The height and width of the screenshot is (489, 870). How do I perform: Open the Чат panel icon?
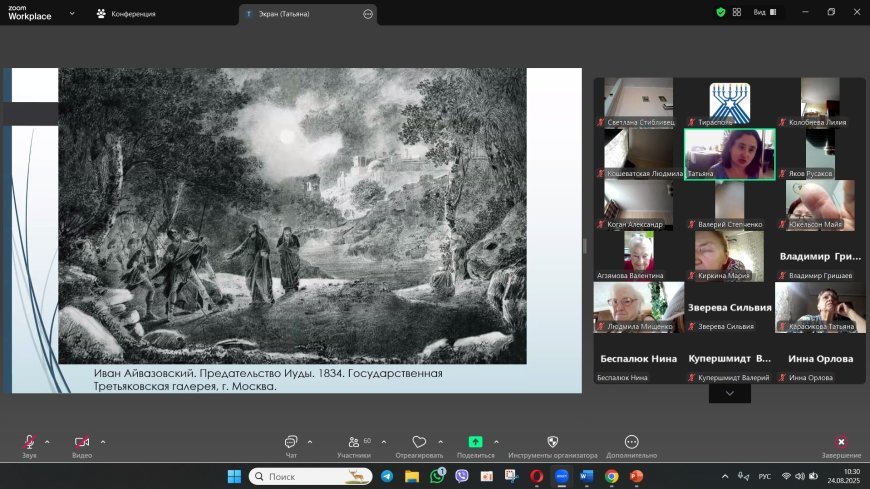point(291,442)
